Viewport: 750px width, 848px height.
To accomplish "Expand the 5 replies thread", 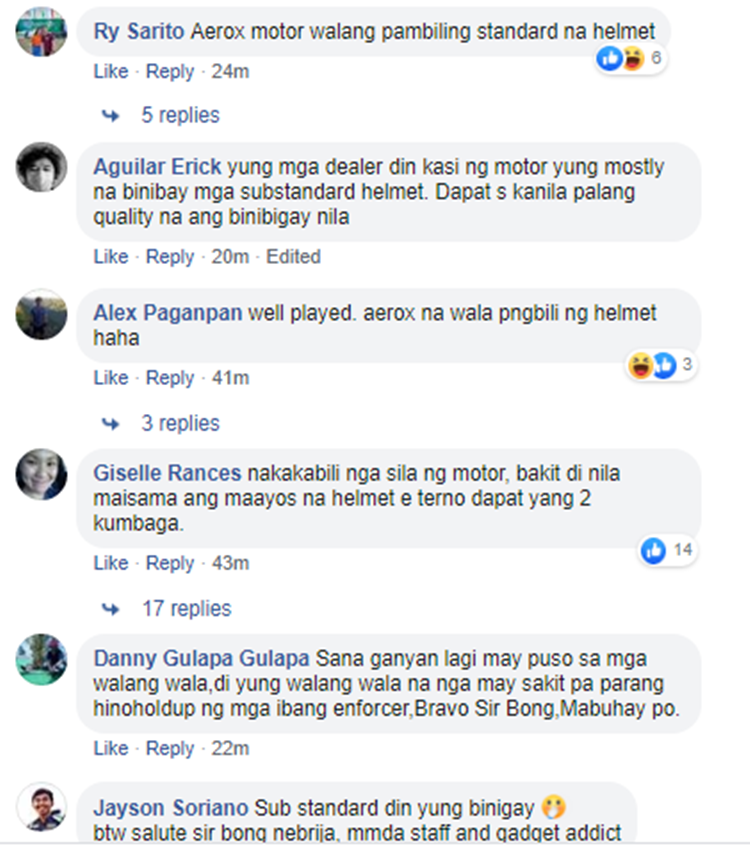I will (180, 115).
